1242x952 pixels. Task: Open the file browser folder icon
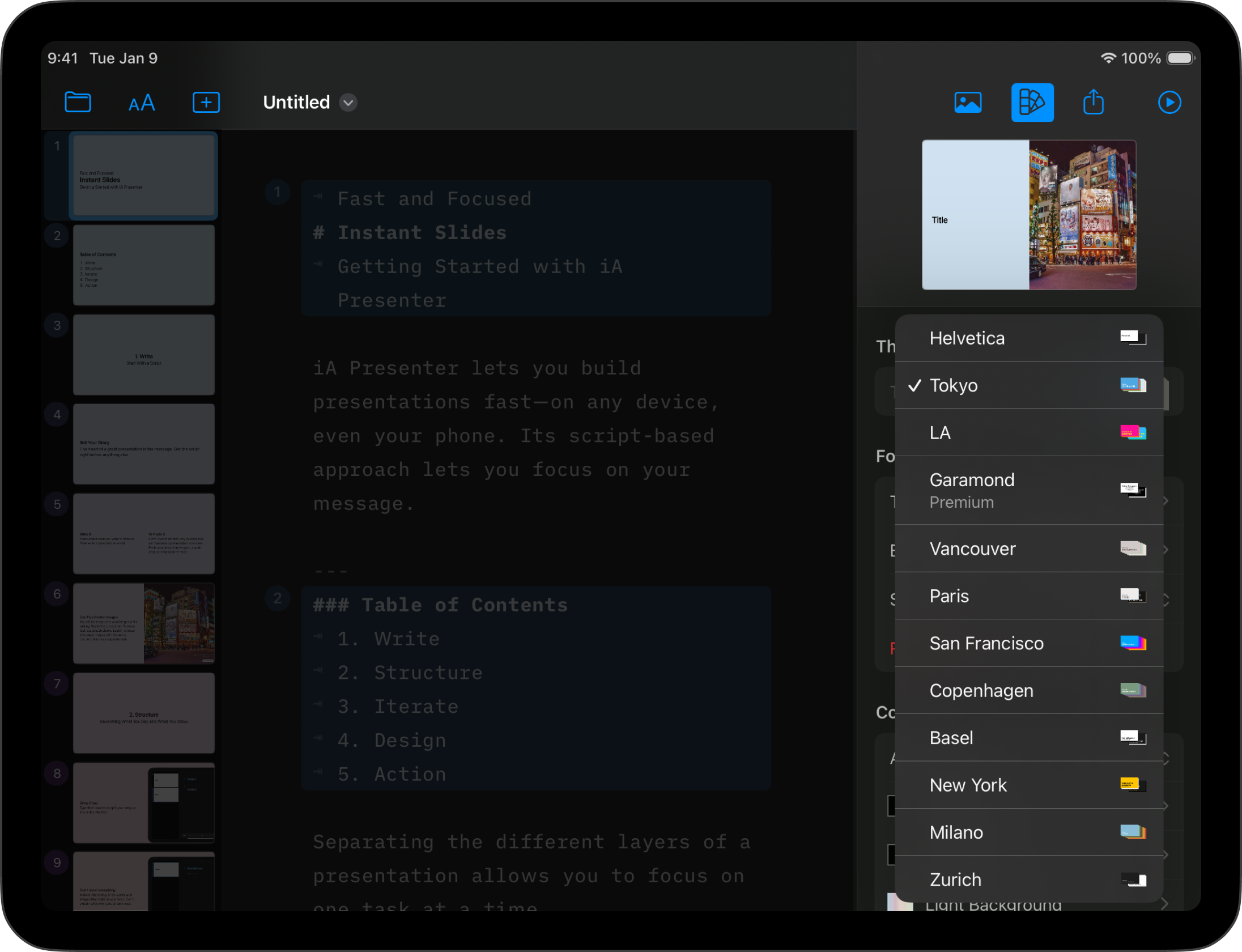point(78,103)
